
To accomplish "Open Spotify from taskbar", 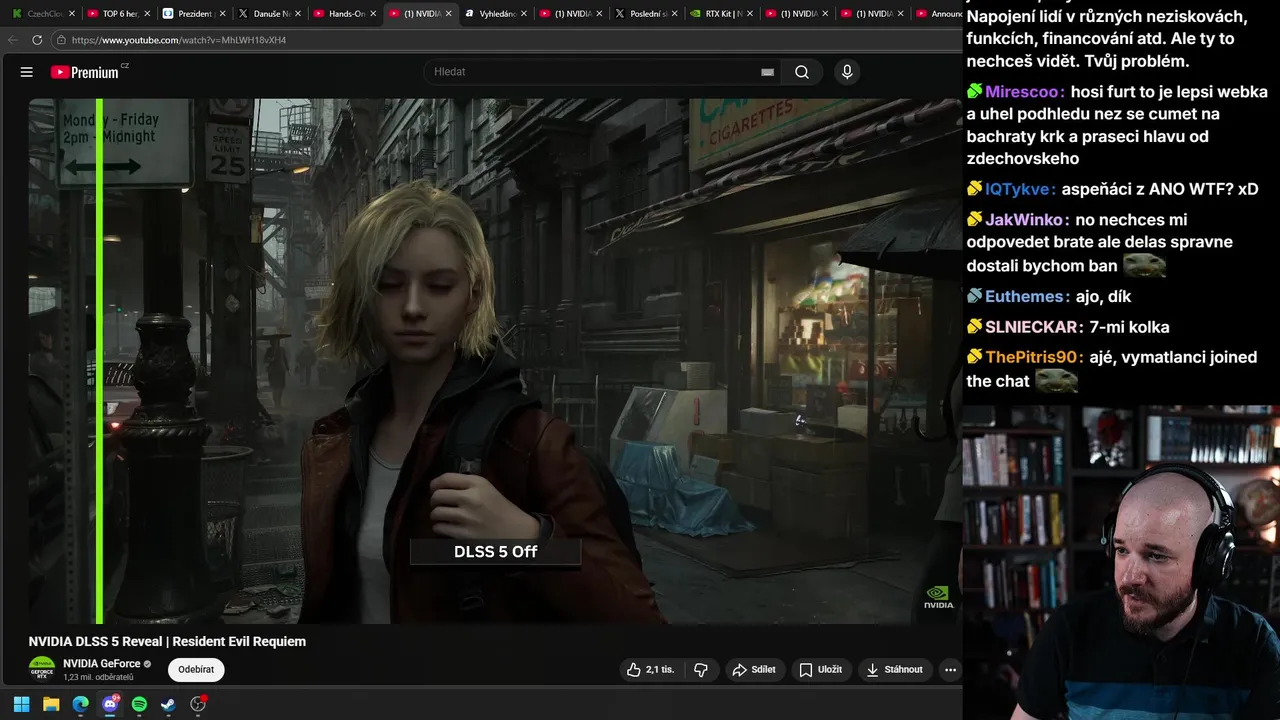I will click(139, 704).
